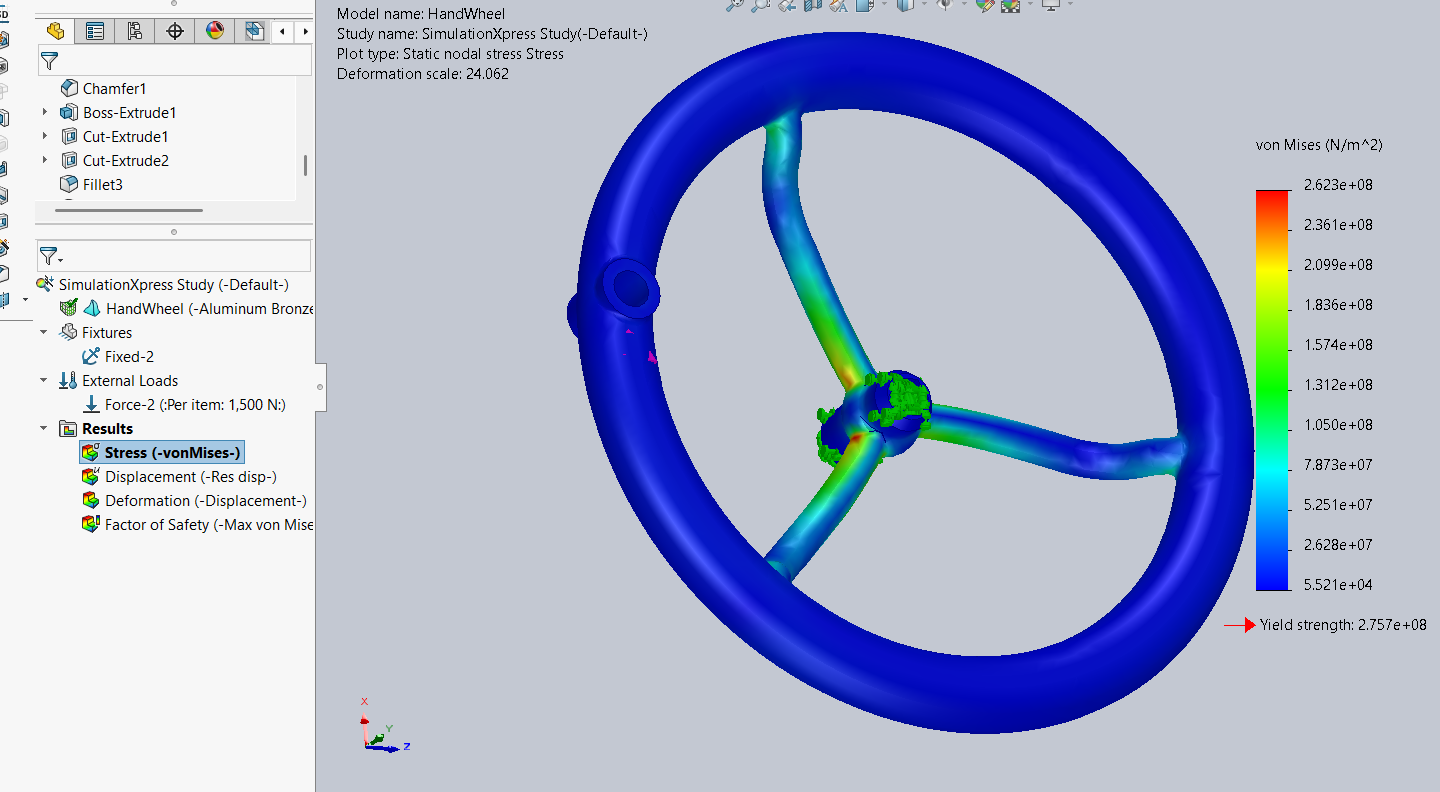The image size is (1440, 792).
Task: Click the Results folder icon
Action: click(68, 428)
